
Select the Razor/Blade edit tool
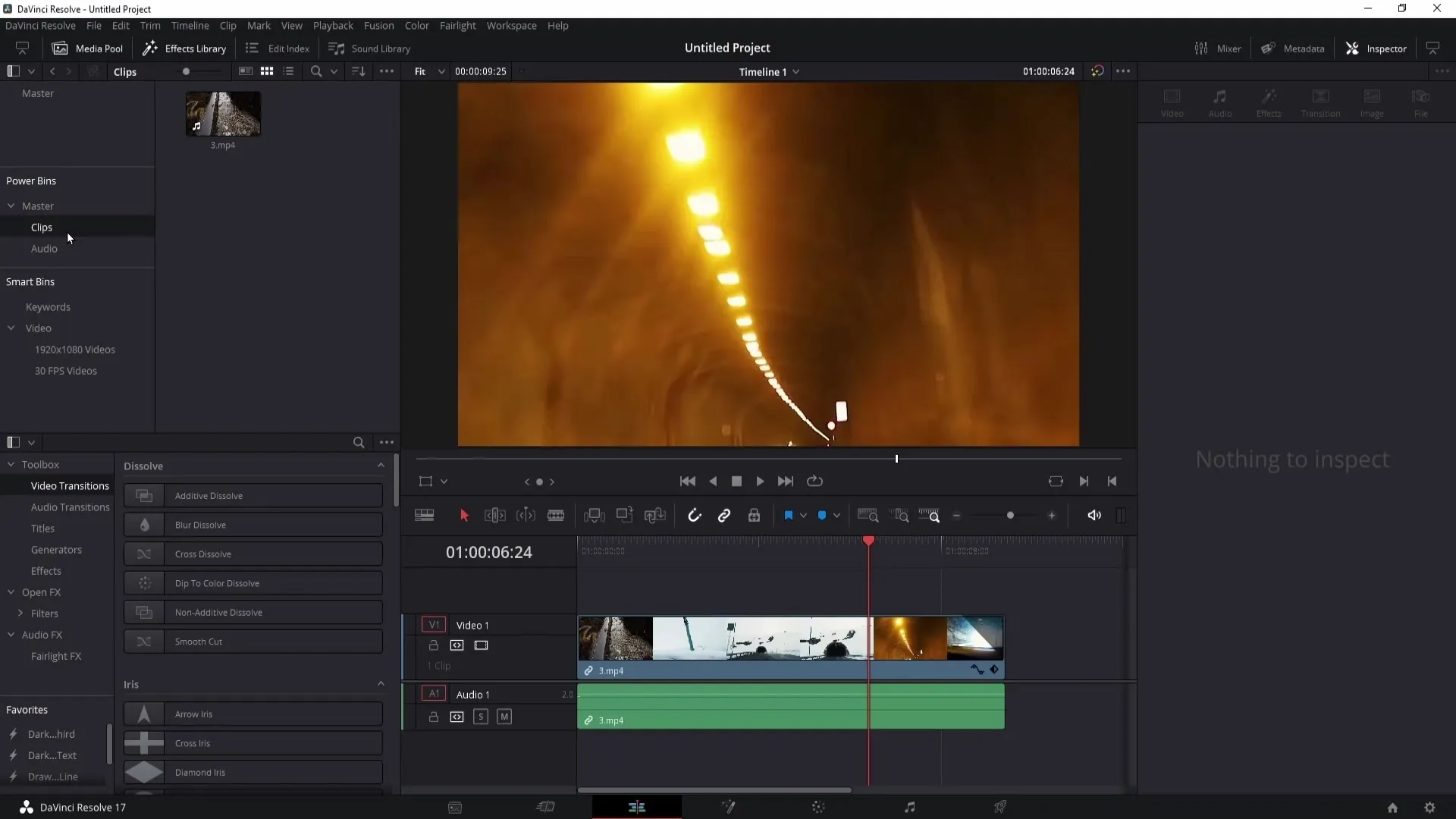pos(557,515)
